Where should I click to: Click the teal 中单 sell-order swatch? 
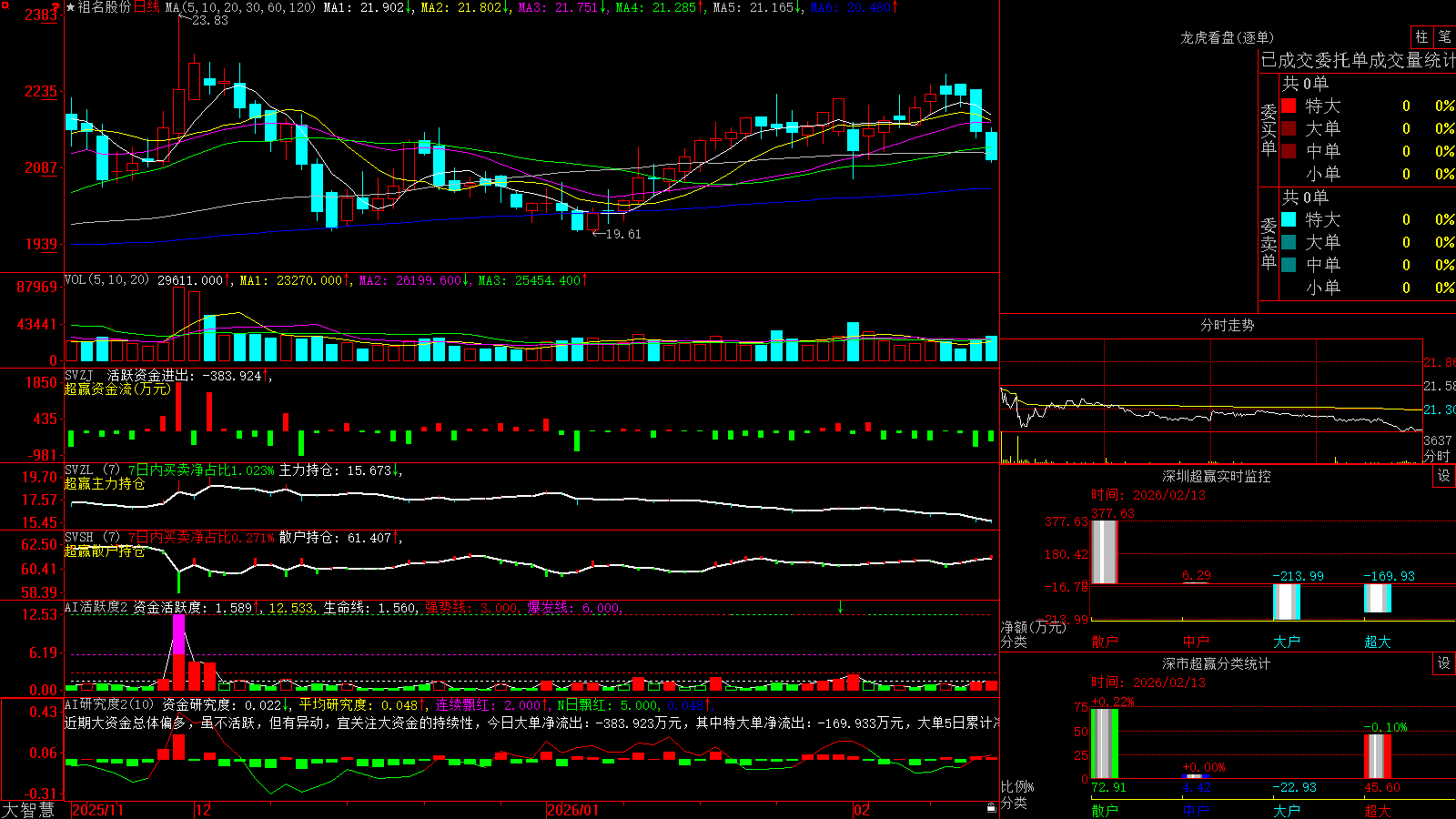click(x=1289, y=265)
